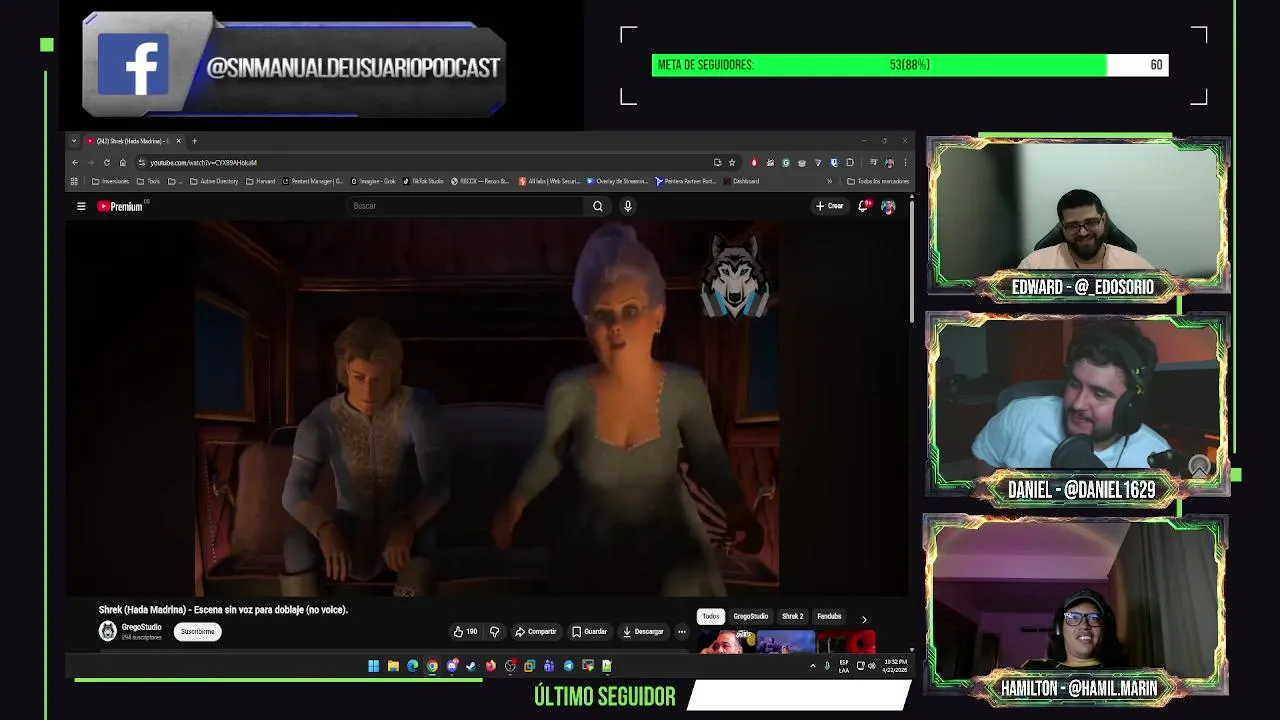Dislike the video with thumbs down
Image resolution: width=1280 pixels, height=720 pixels.
pos(494,632)
